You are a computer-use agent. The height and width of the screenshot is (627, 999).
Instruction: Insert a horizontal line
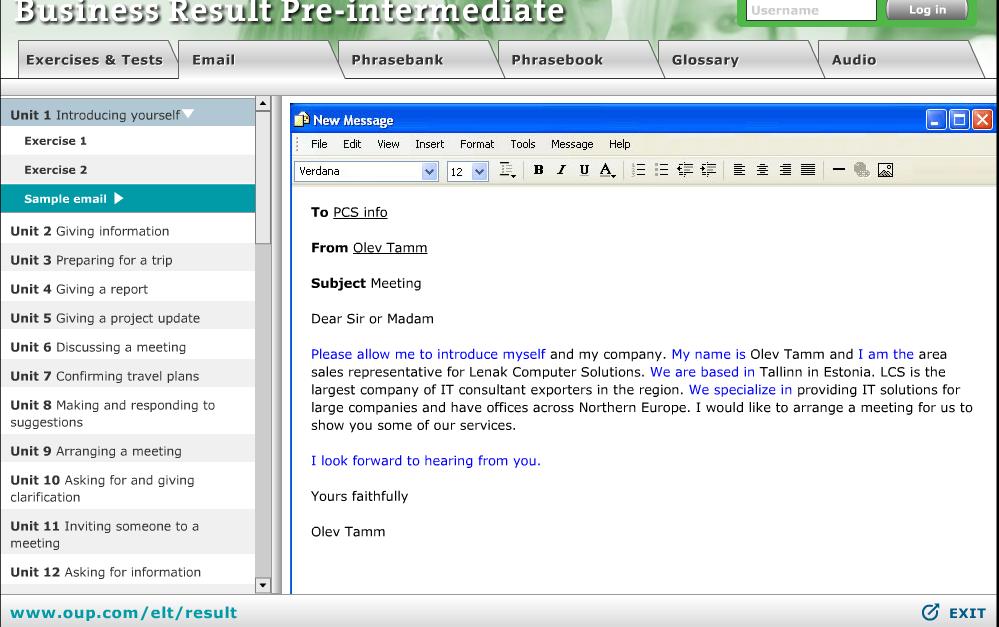click(x=838, y=170)
